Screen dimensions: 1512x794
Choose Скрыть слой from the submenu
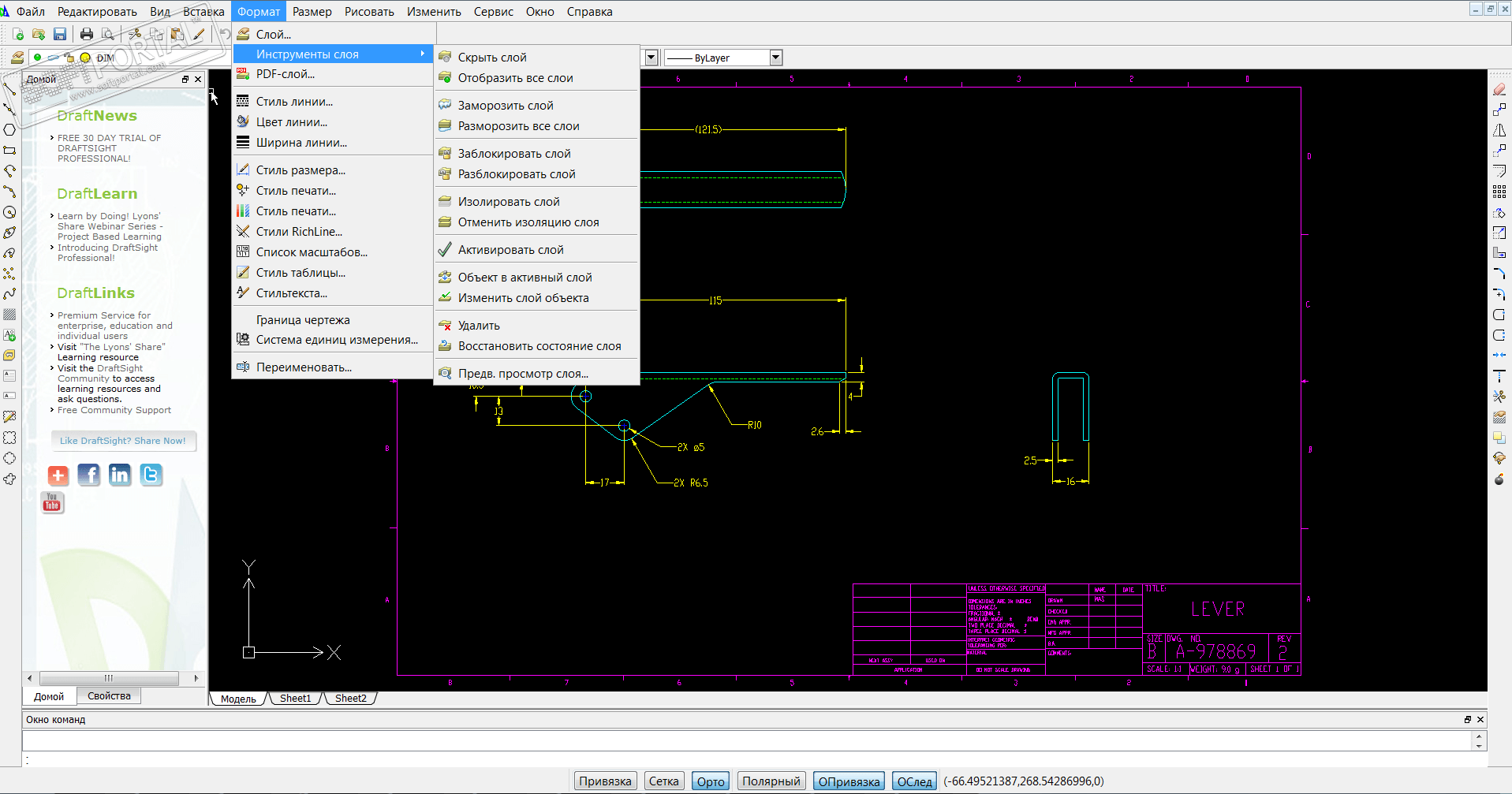[536, 57]
